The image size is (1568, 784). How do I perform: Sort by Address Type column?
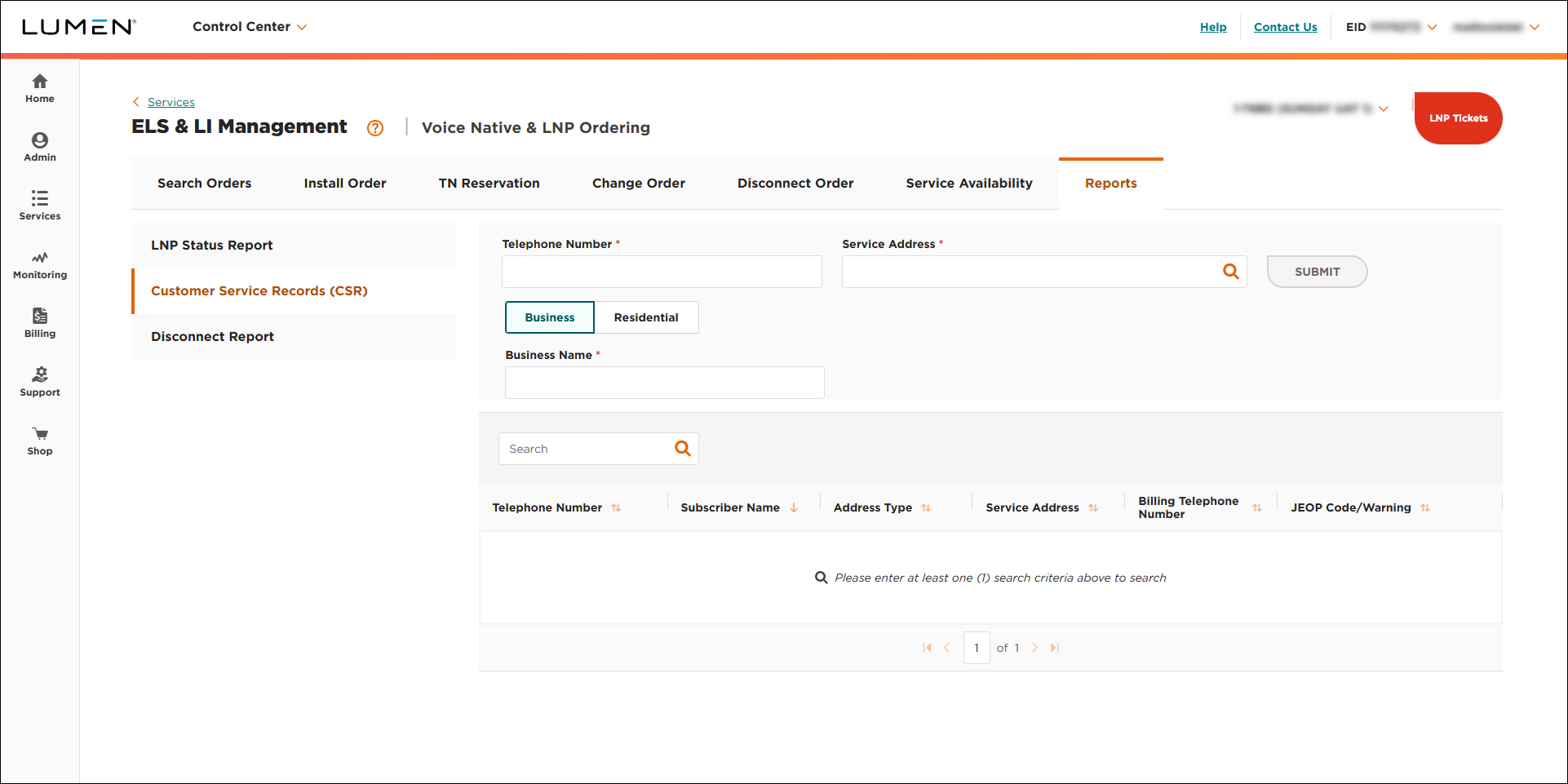tap(926, 507)
